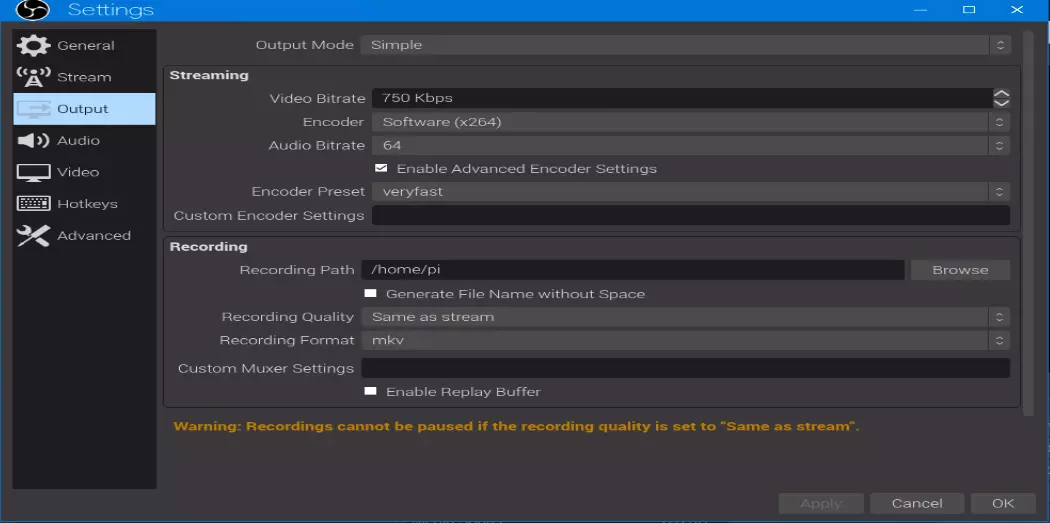Open the Audio Bitrate dropdown
The height and width of the screenshot is (523, 1050).
click(x=690, y=145)
